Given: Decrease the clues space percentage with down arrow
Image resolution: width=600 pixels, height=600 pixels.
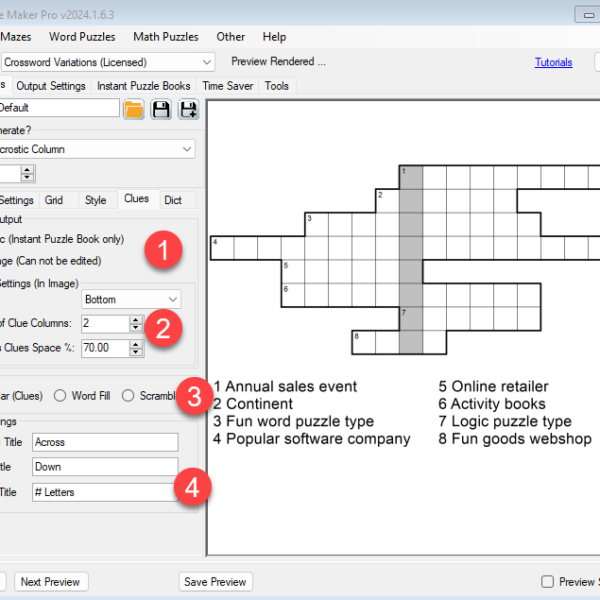Looking at the screenshot, I should click(x=136, y=353).
